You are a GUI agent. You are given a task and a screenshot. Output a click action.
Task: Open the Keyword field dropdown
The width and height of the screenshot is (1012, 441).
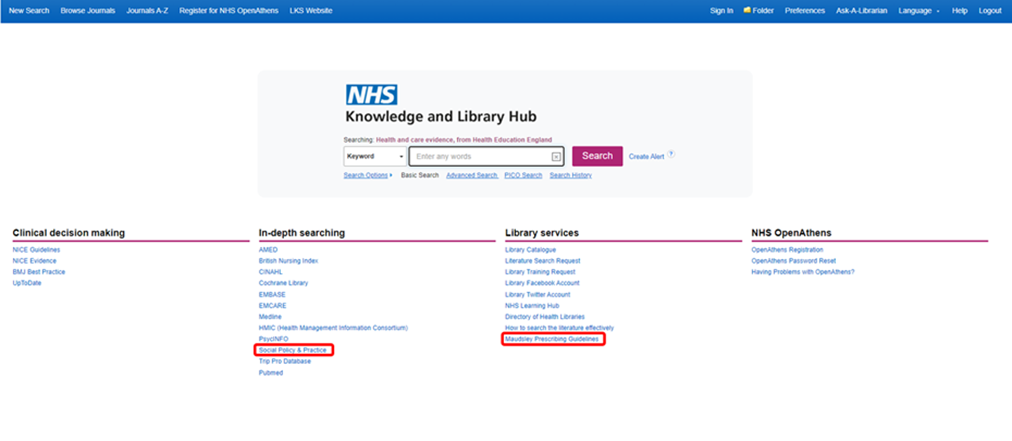point(375,156)
